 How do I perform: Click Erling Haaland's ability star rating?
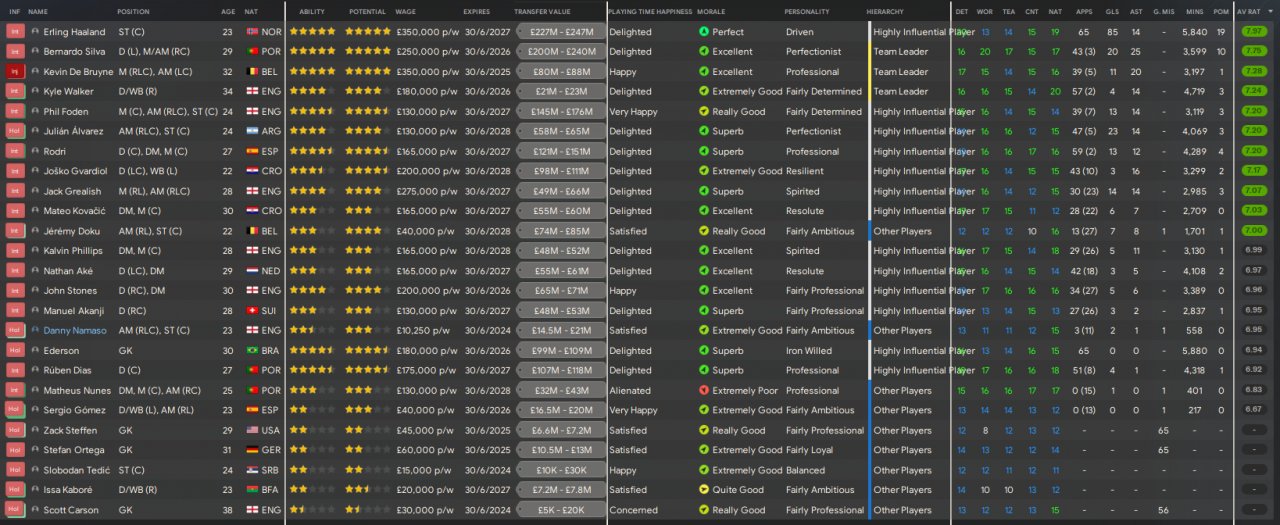pos(313,32)
